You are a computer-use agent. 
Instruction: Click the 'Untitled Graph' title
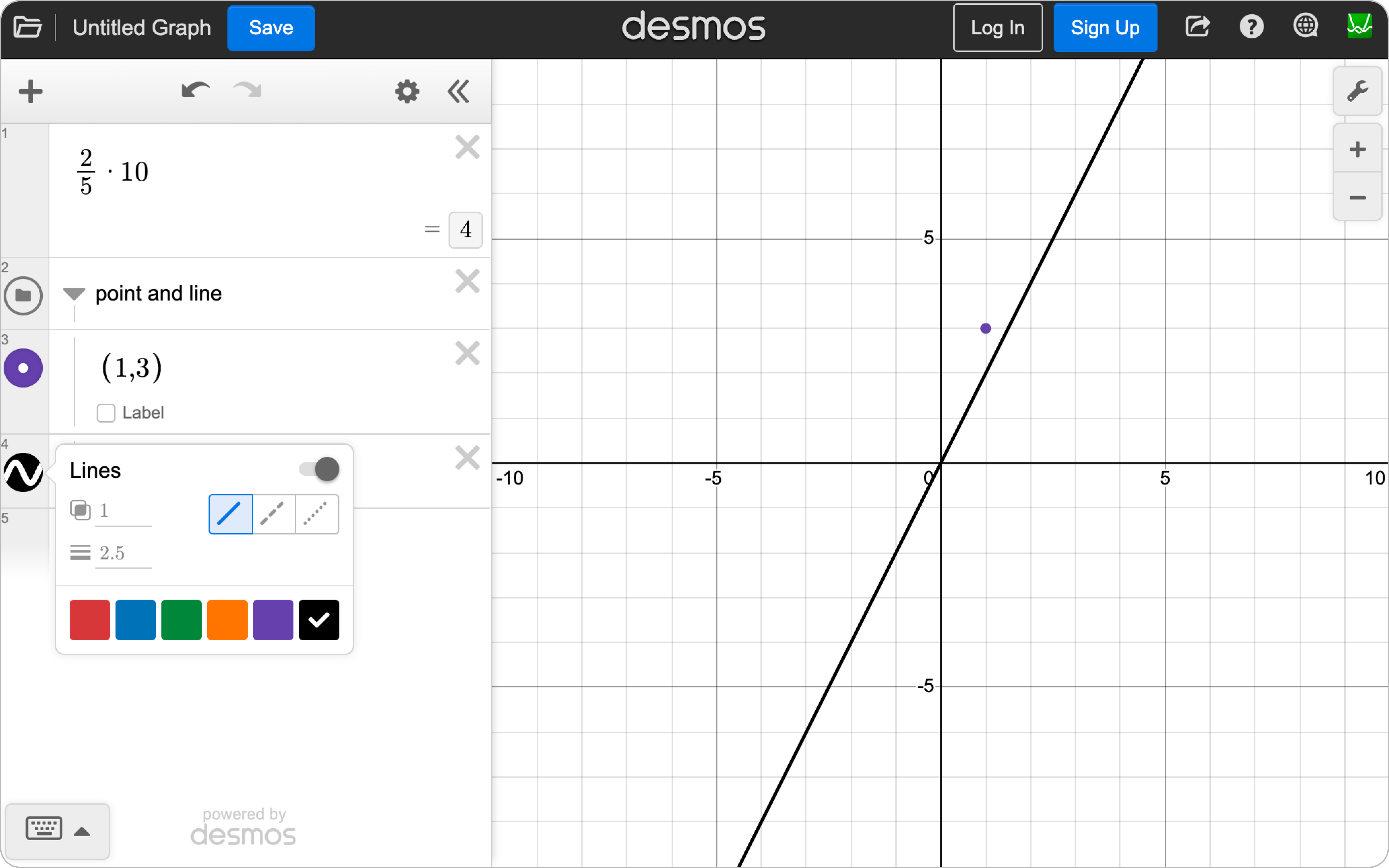[x=142, y=28]
